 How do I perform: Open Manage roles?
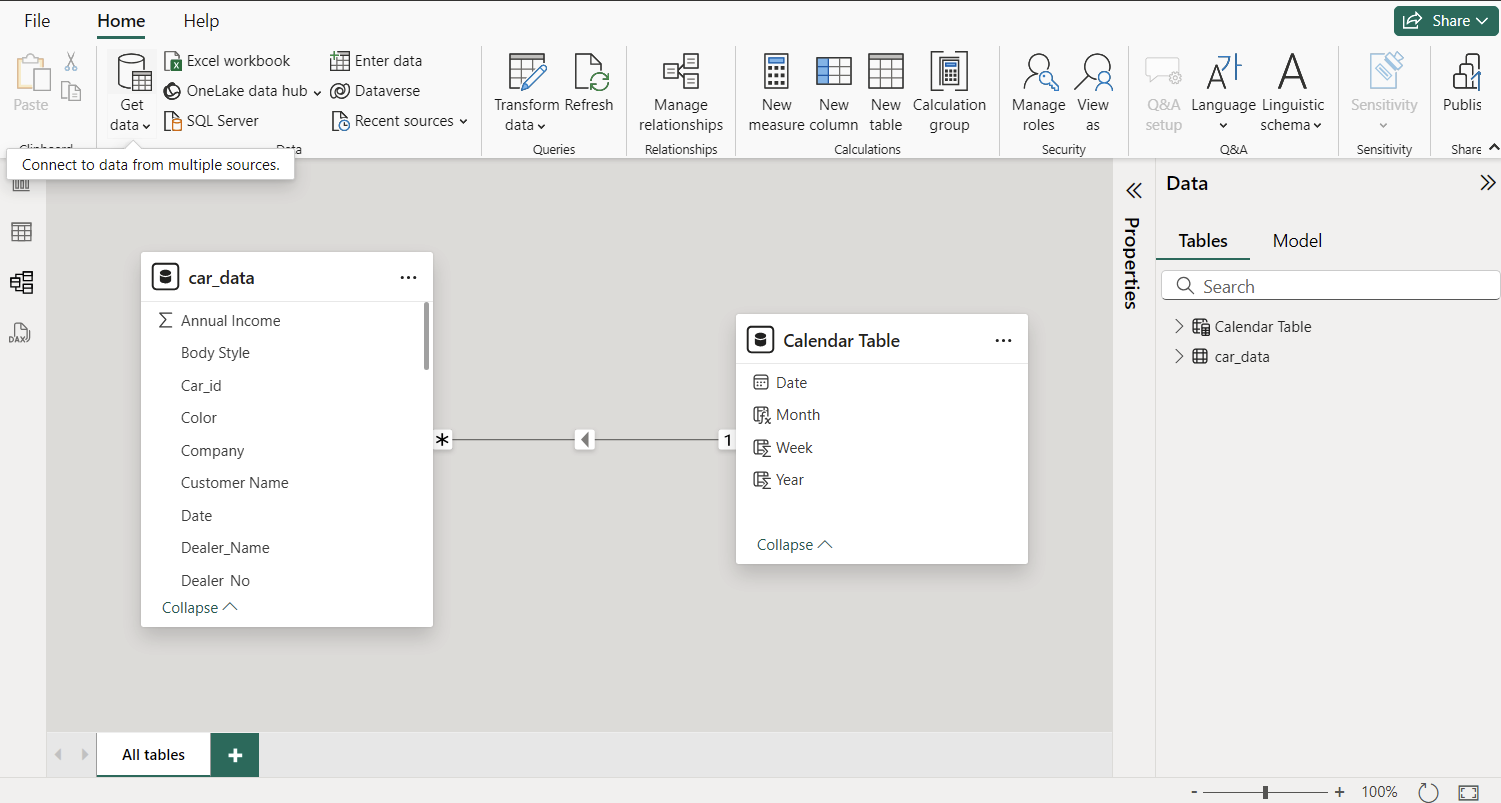(x=1038, y=94)
